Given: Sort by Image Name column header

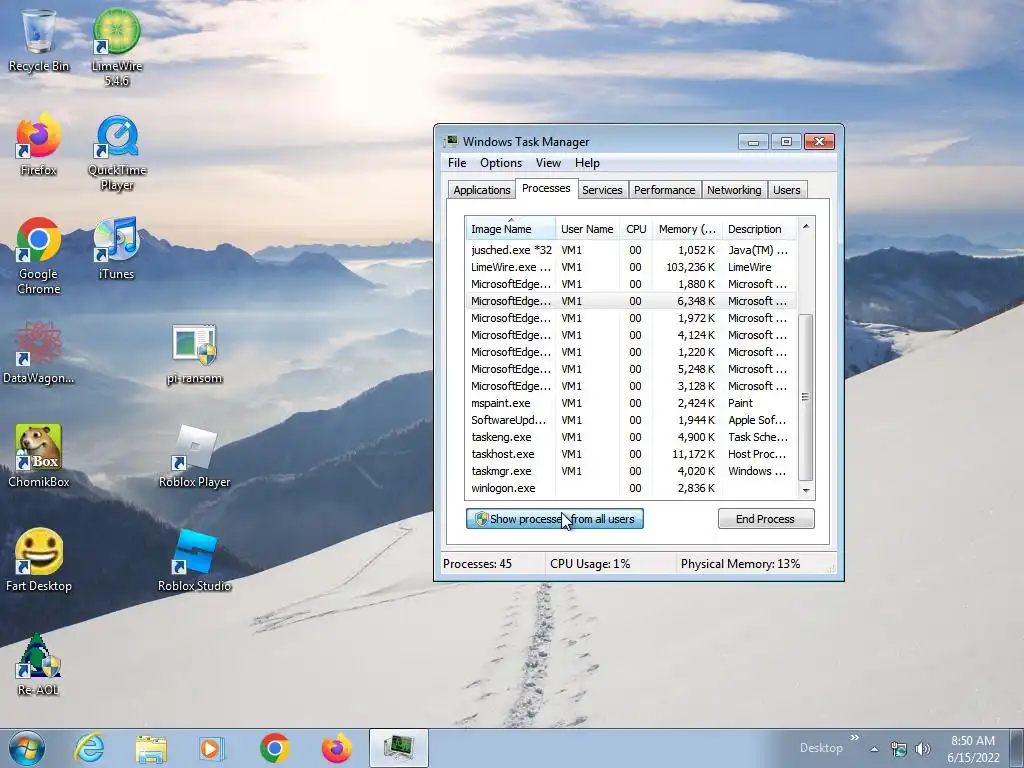Looking at the screenshot, I should coord(510,229).
